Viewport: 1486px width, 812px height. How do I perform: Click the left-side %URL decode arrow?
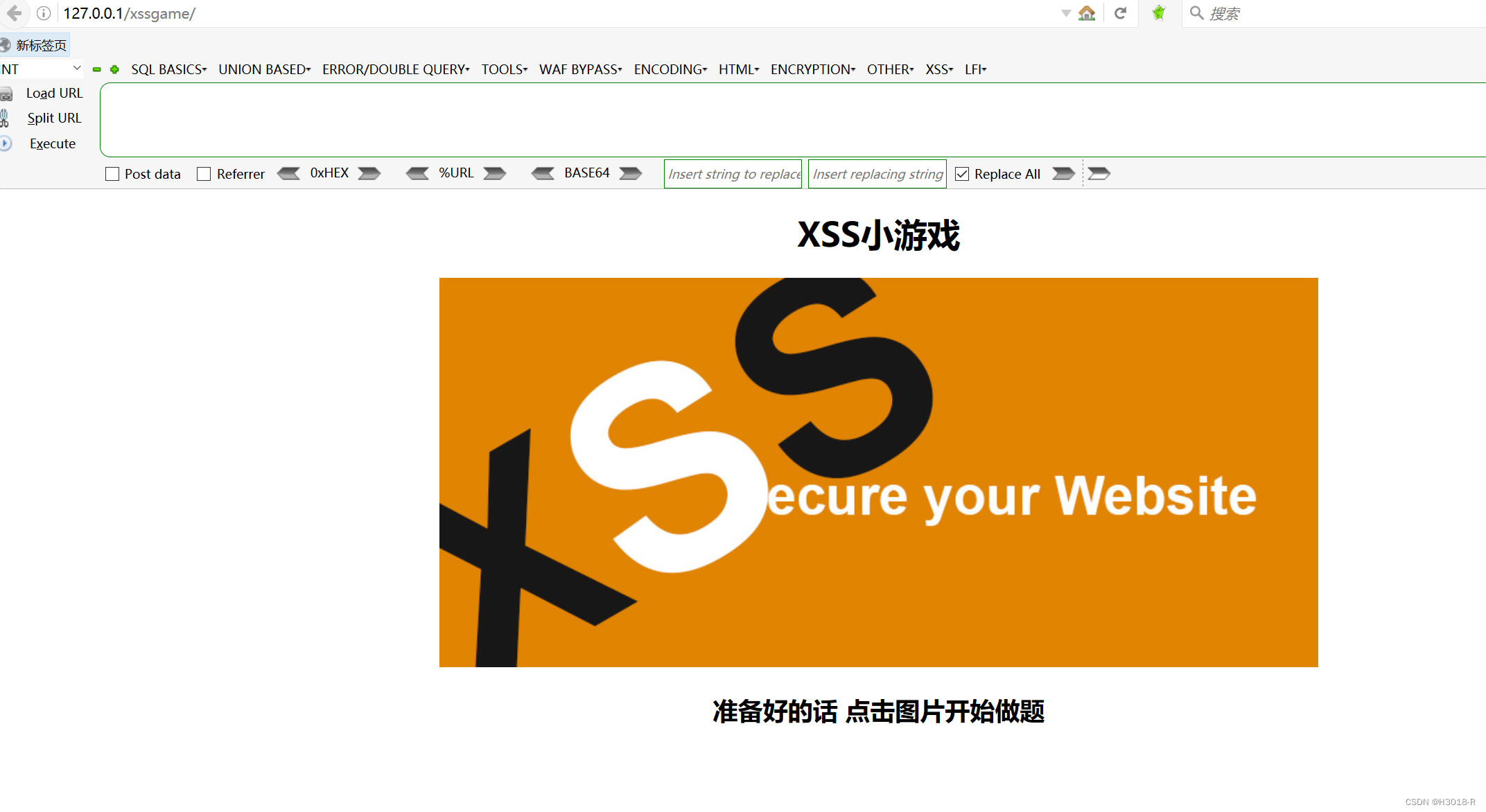click(x=416, y=174)
